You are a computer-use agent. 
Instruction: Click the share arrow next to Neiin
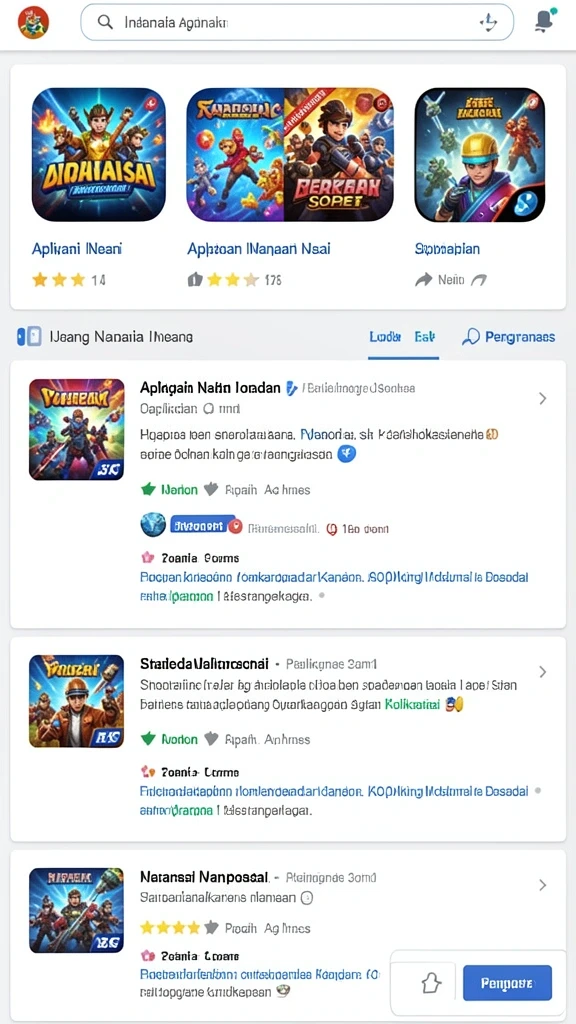point(424,280)
